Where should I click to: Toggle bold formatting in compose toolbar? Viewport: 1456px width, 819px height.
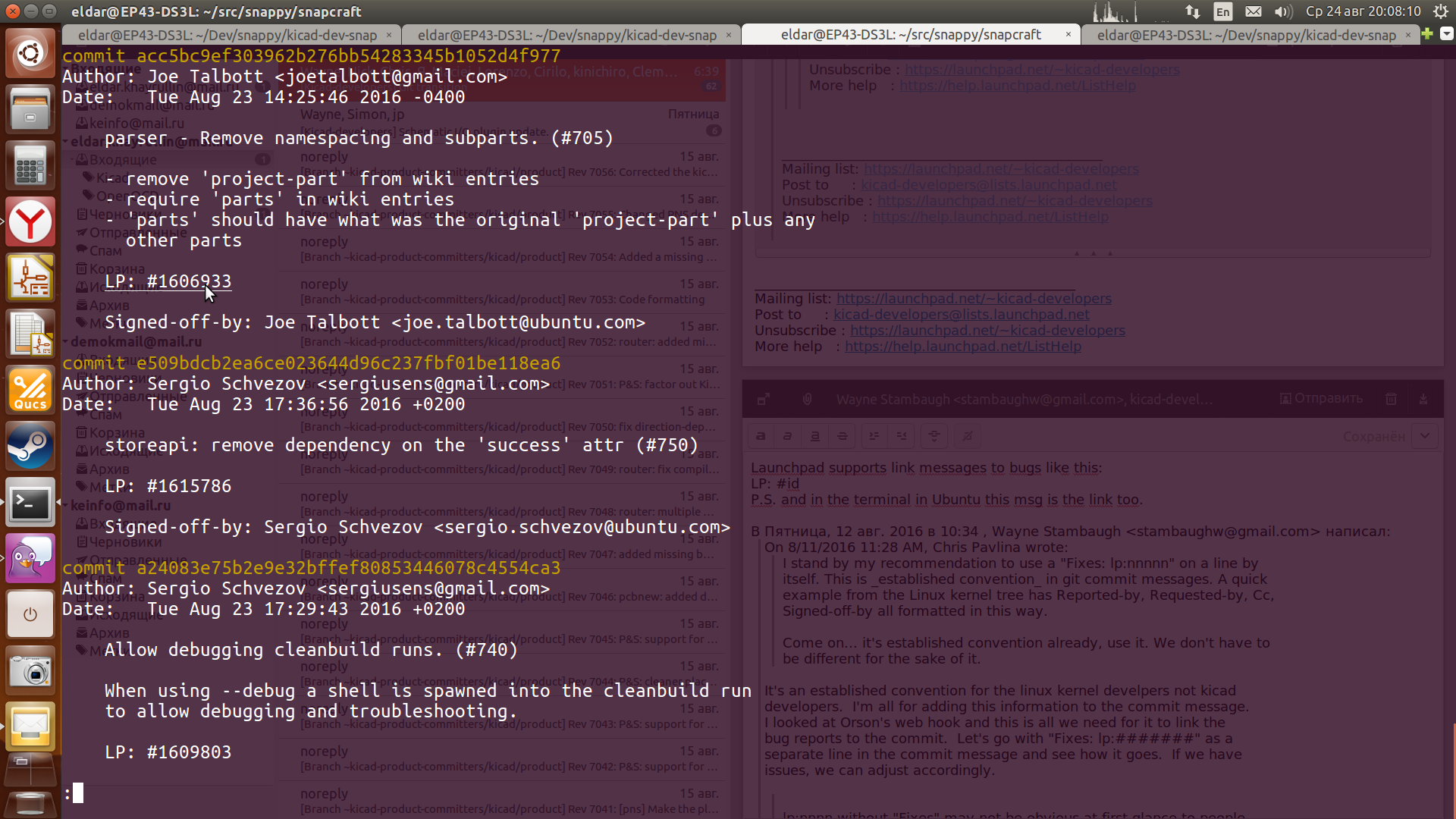pyautogui.click(x=761, y=436)
